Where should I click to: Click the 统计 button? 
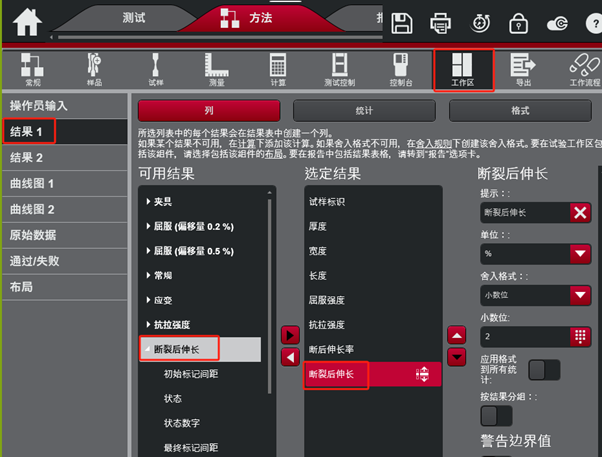point(364,108)
